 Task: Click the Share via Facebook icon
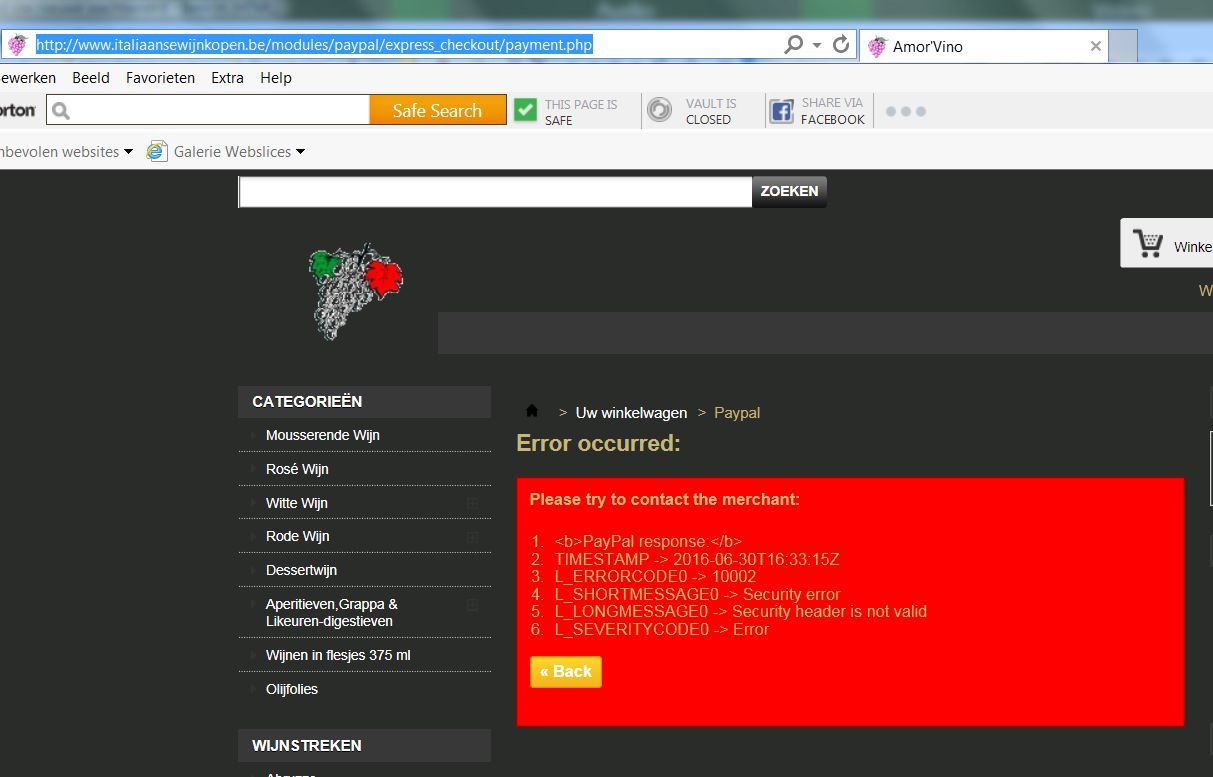tap(781, 111)
